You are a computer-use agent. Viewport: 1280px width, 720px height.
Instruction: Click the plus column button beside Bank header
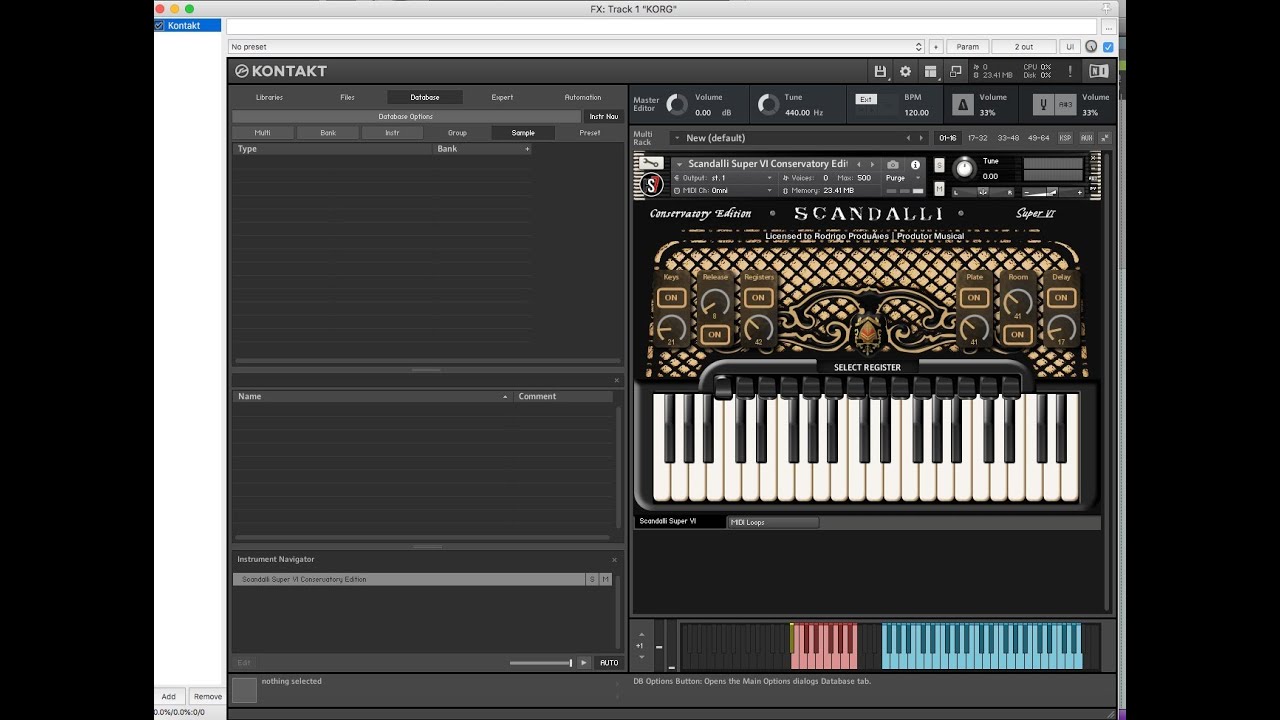[527, 149]
